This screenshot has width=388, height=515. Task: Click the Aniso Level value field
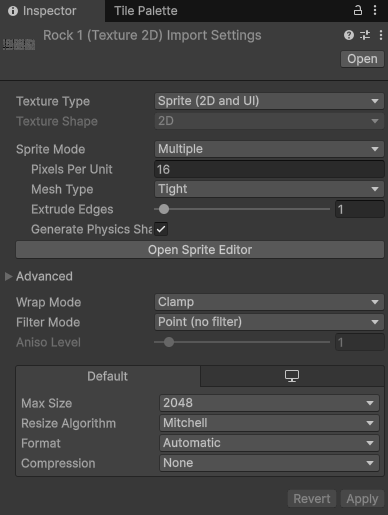click(x=360, y=342)
